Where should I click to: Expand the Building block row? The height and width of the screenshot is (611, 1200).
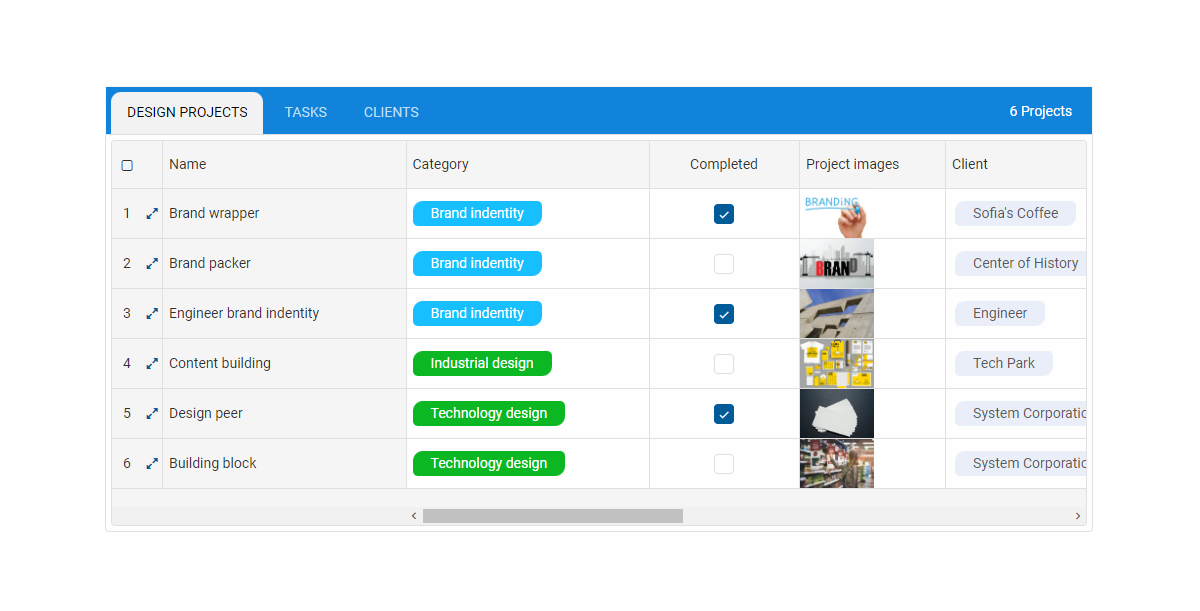coord(152,463)
